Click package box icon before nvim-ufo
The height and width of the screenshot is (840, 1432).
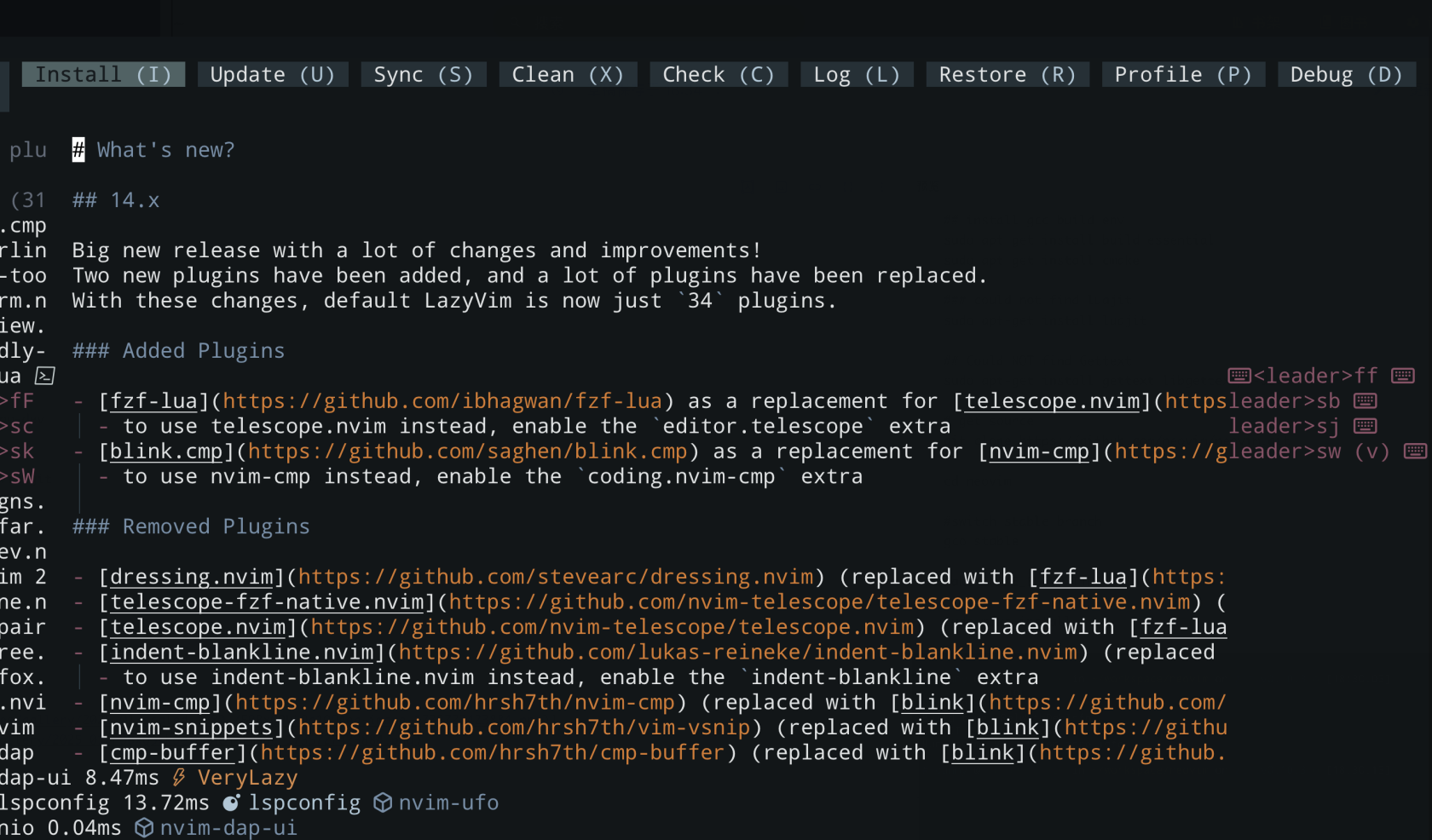pos(383,803)
